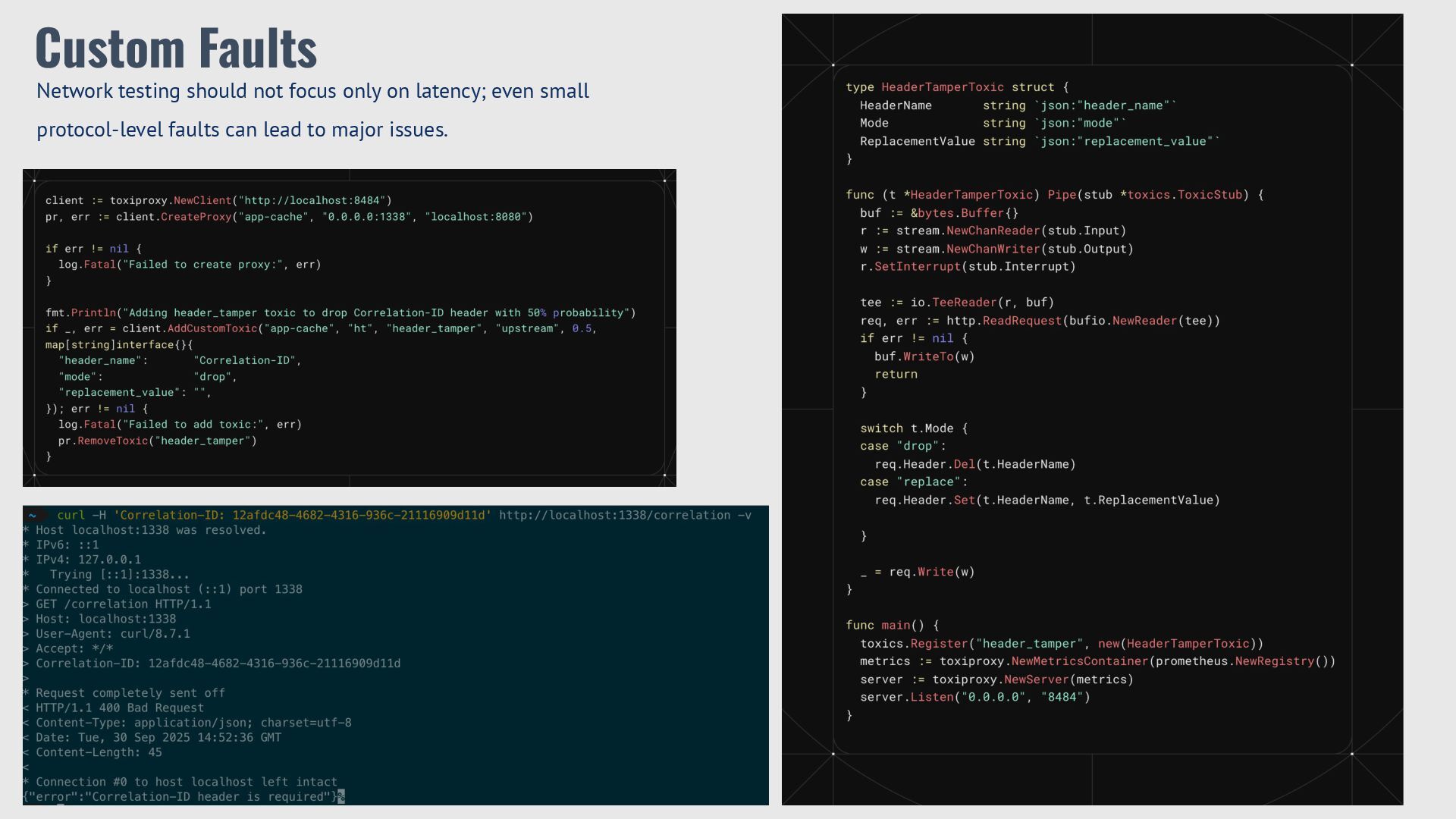Click the case "drop" switch branch
The width and height of the screenshot is (1456, 819).
click(902, 446)
